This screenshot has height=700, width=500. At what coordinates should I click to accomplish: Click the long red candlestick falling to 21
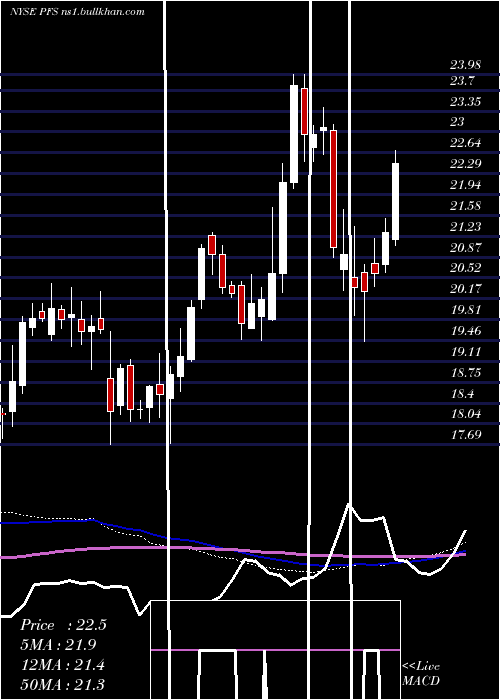(333, 189)
